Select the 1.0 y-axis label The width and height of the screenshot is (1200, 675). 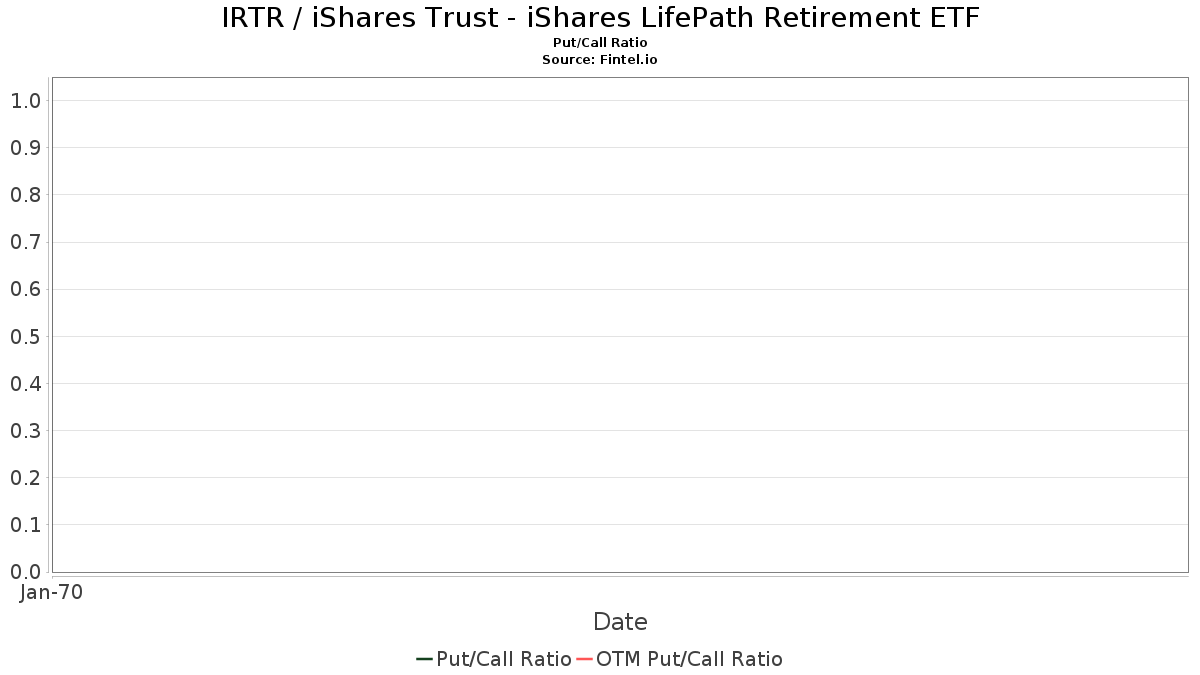tap(25, 101)
